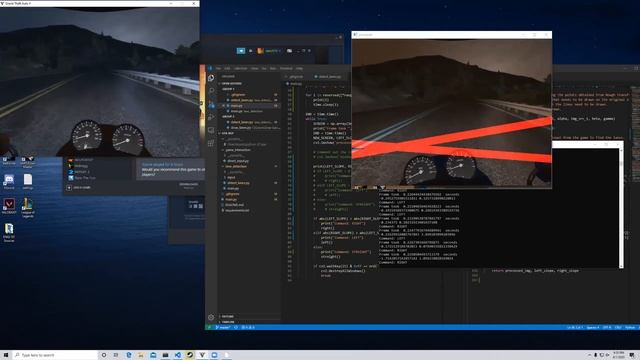Click the Windows Start button
The image size is (640, 360).
point(6,355)
